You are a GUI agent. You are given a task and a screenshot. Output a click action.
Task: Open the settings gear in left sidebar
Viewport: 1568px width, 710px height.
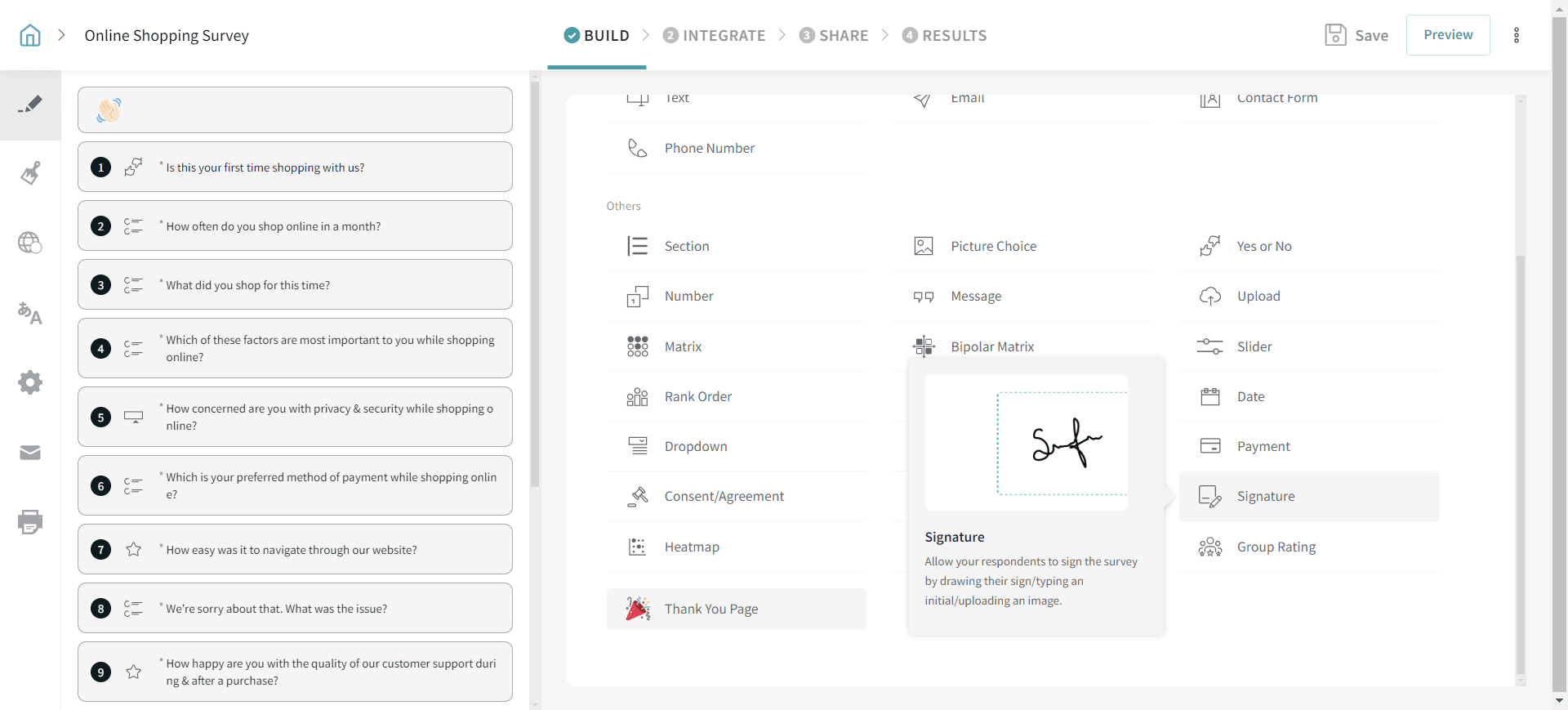click(x=30, y=382)
